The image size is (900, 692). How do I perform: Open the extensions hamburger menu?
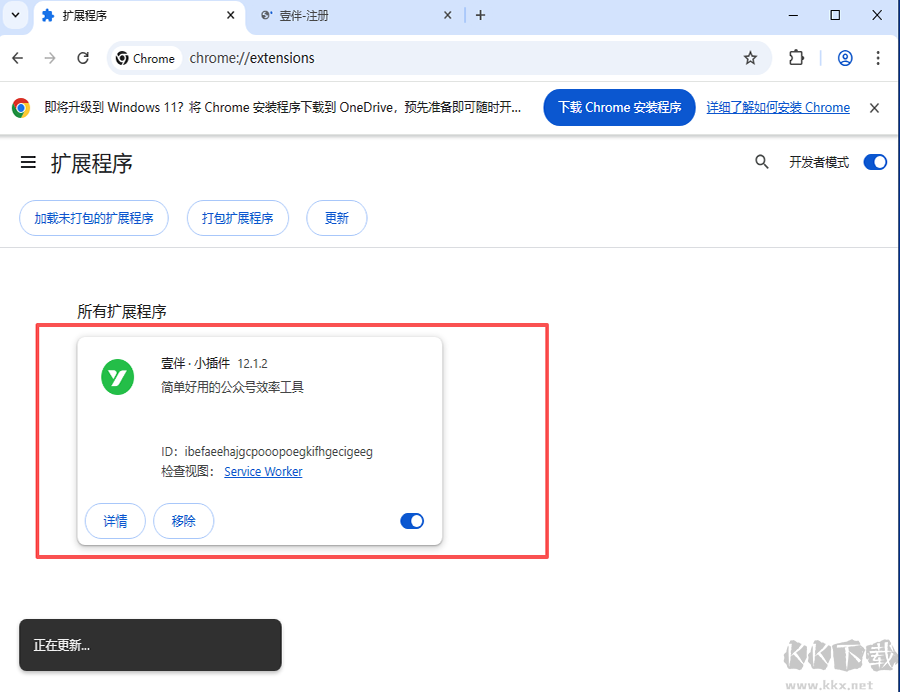(x=28, y=162)
